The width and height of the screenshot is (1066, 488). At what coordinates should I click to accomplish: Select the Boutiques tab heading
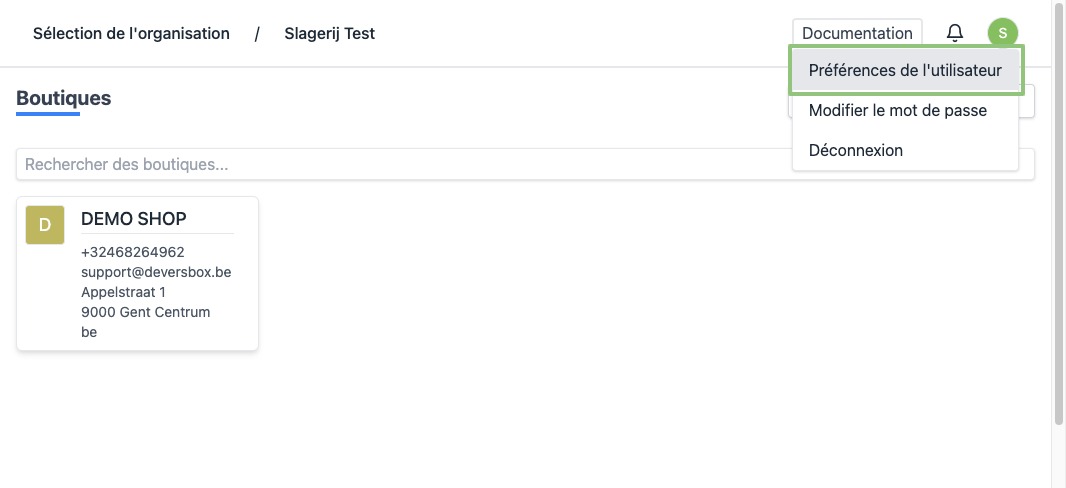(63, 98)
